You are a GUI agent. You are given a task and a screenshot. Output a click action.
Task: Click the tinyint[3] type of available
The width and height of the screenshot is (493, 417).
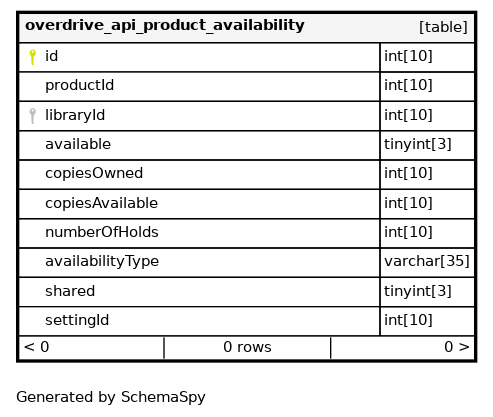(427, 145)
